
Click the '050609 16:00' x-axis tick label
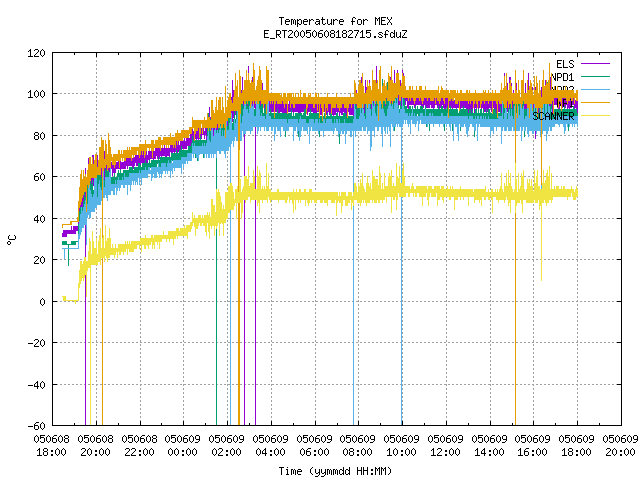coord(533,446)
